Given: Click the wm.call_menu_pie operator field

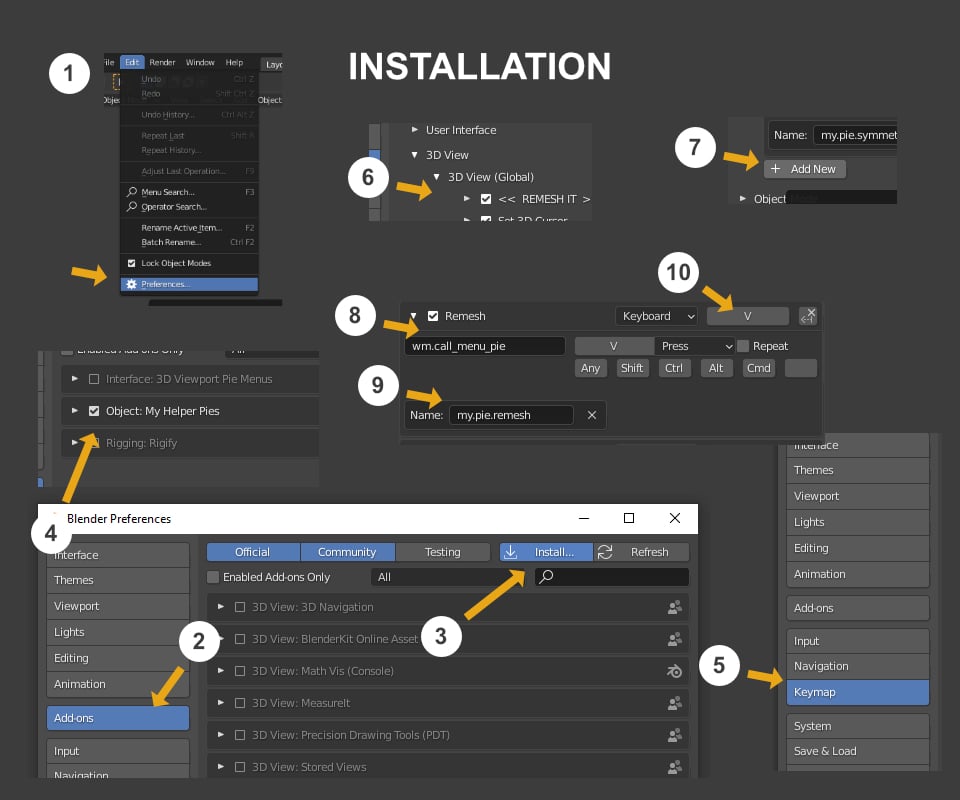Looking at the screenshot, I should [x=485, y=346].
